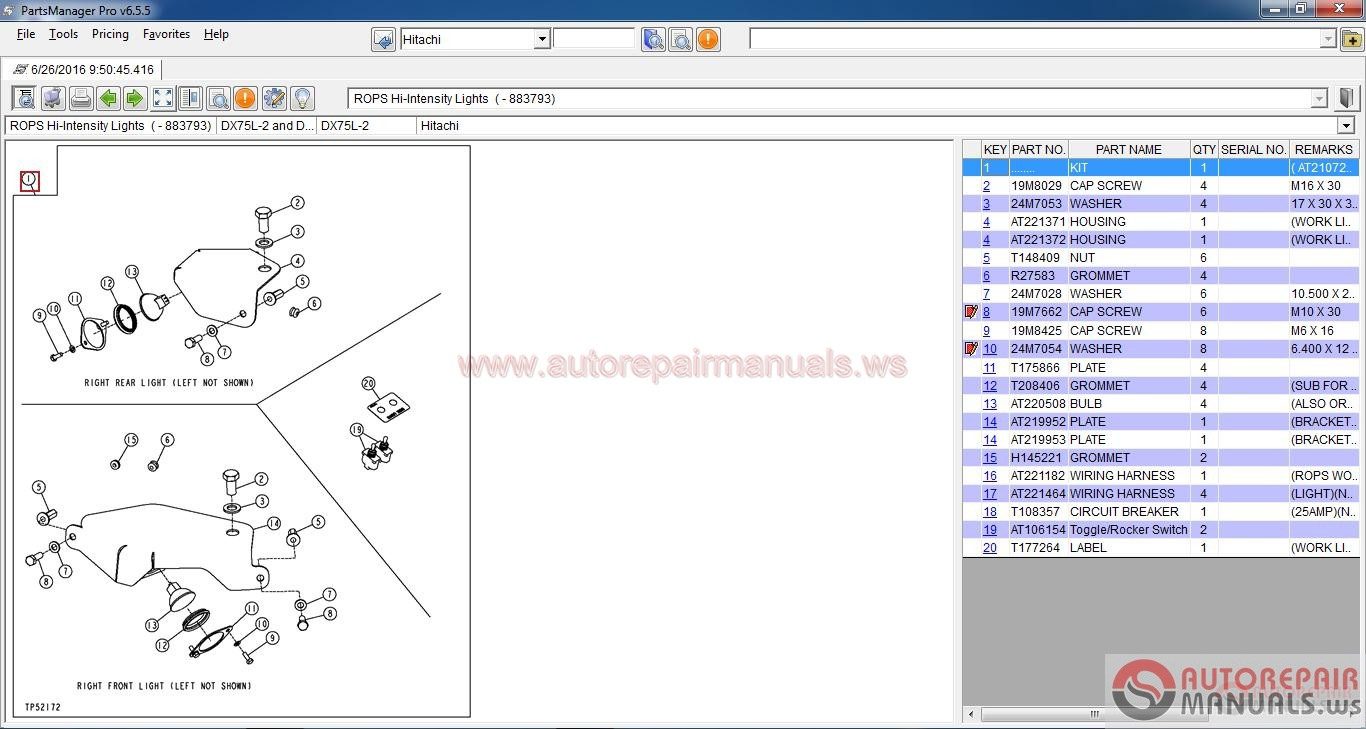This screenshot has height=729, width=1366.
Task: Open key 5 link for NUT
Action: (x=986, y=258)
